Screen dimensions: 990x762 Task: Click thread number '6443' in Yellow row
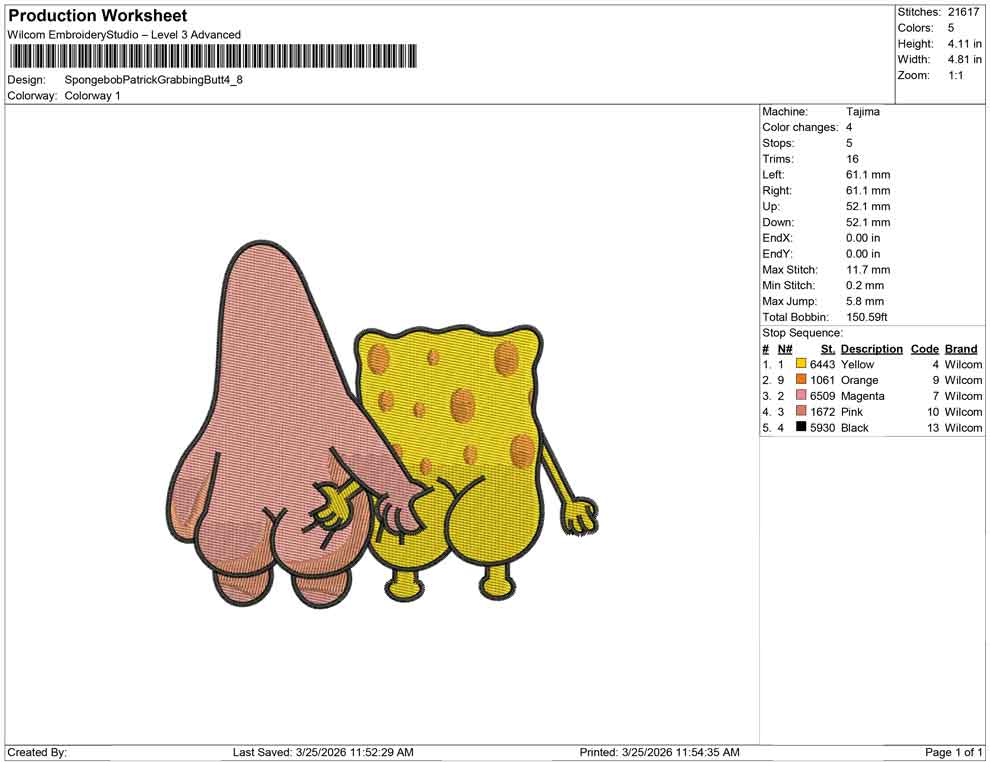tap(822, 364)
